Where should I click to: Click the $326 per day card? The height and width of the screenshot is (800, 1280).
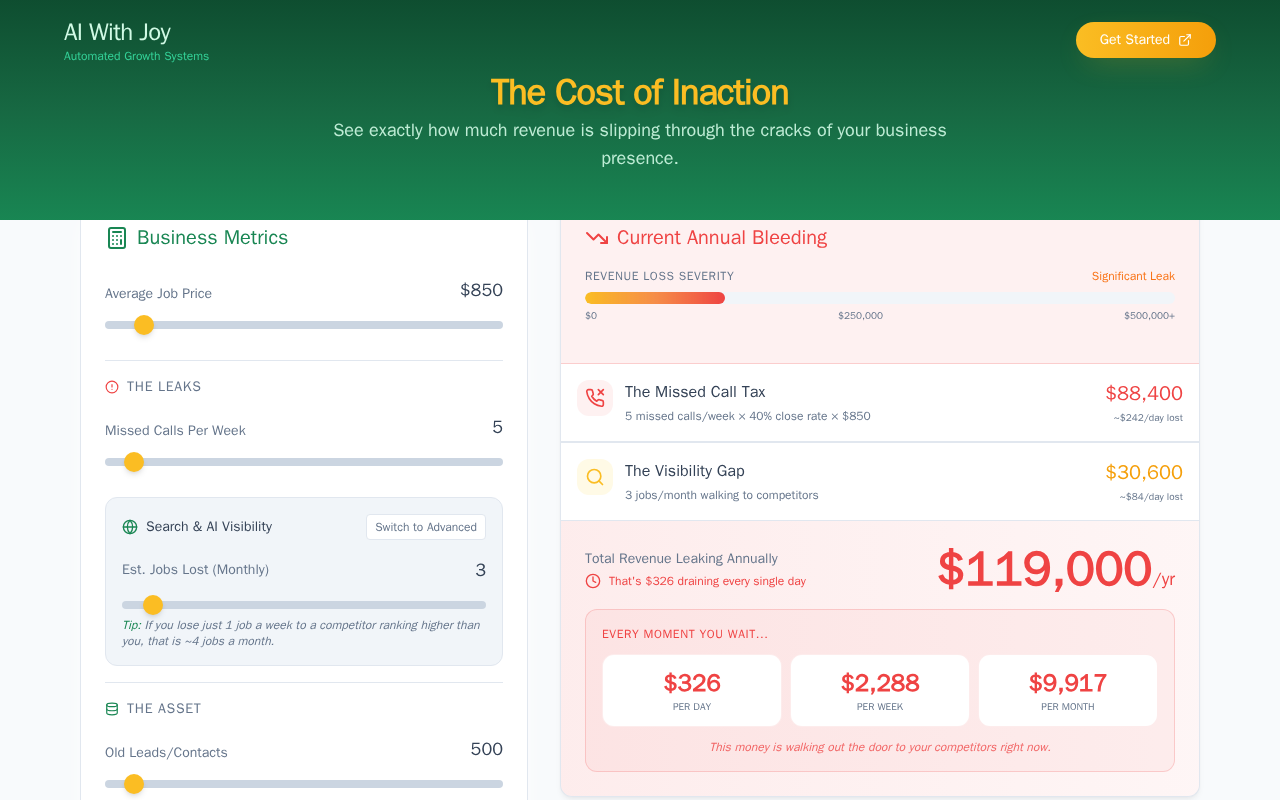tap(692, 690)
